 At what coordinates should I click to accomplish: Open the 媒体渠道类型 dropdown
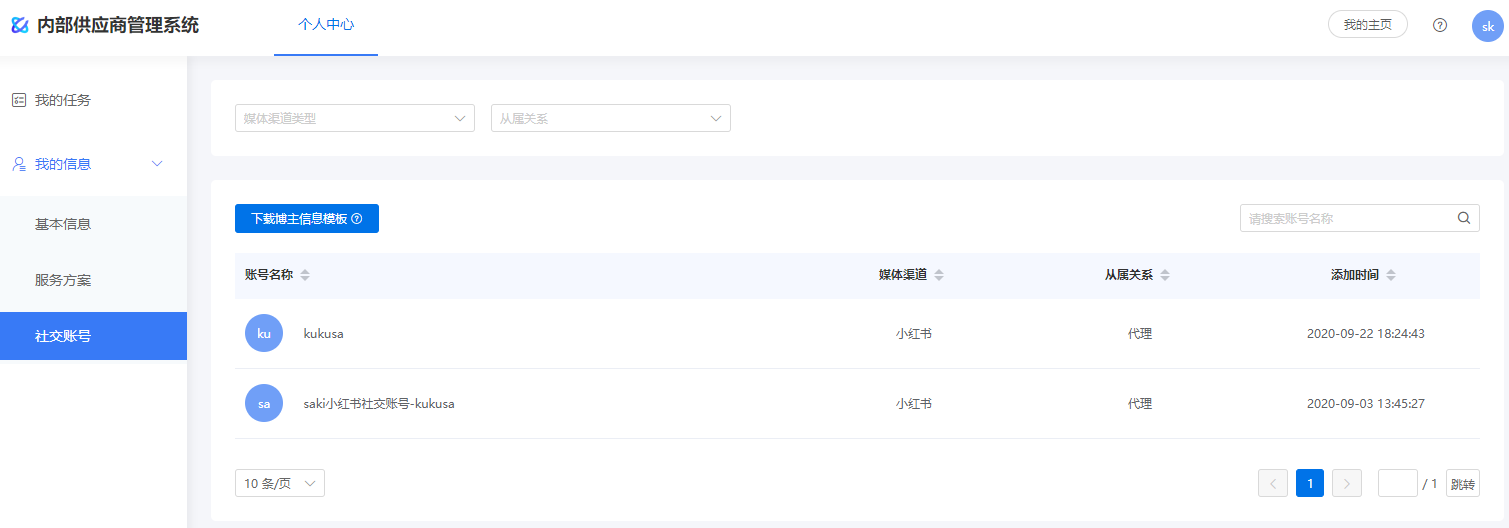pos(355,118)
